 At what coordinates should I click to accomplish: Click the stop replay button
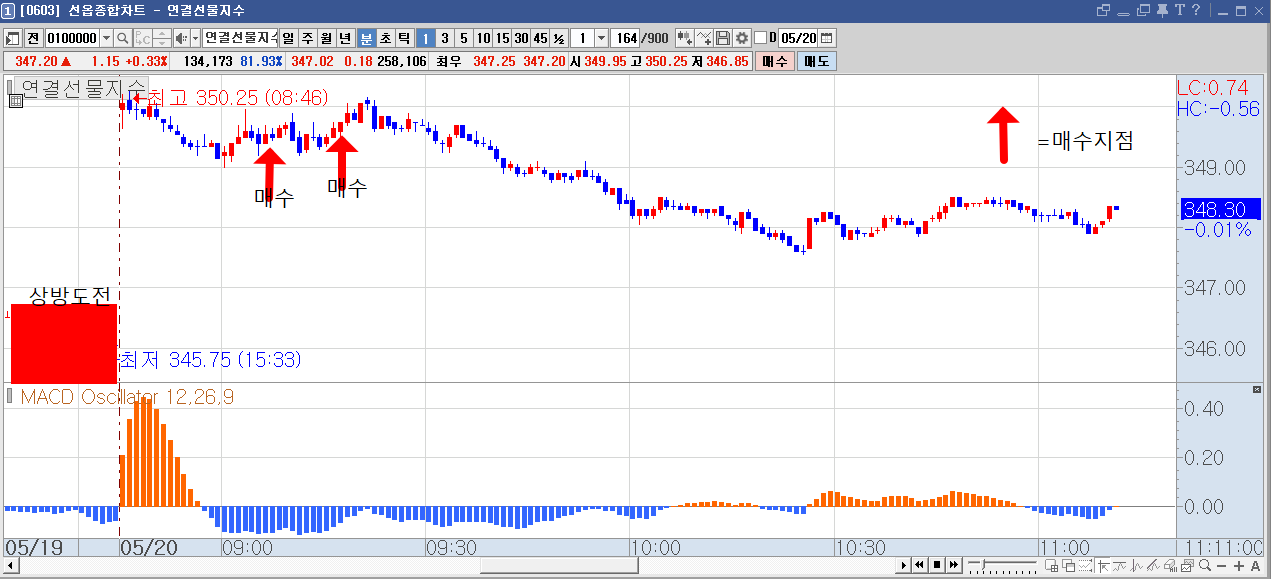coord(937,566)
